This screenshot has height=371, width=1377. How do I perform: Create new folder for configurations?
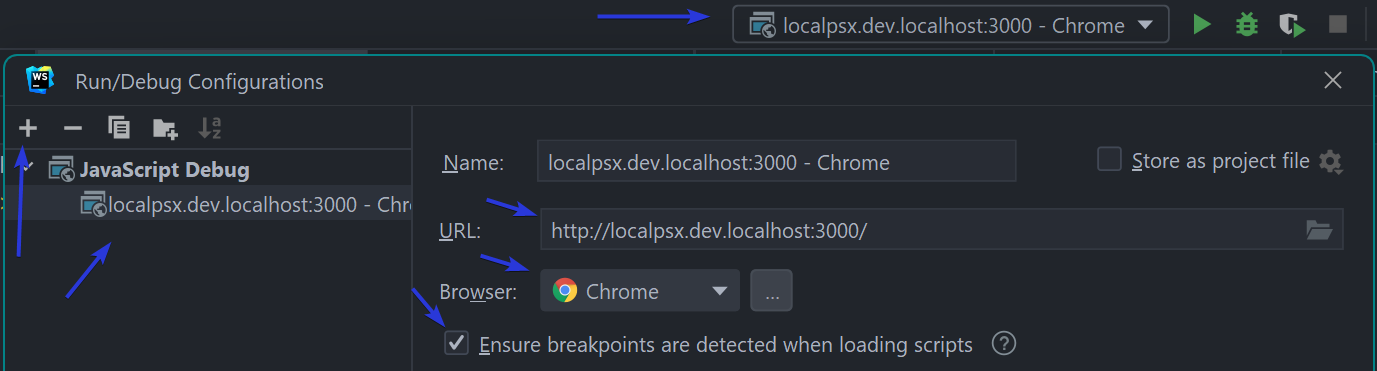pyautogui.click(x=165, y=128)
